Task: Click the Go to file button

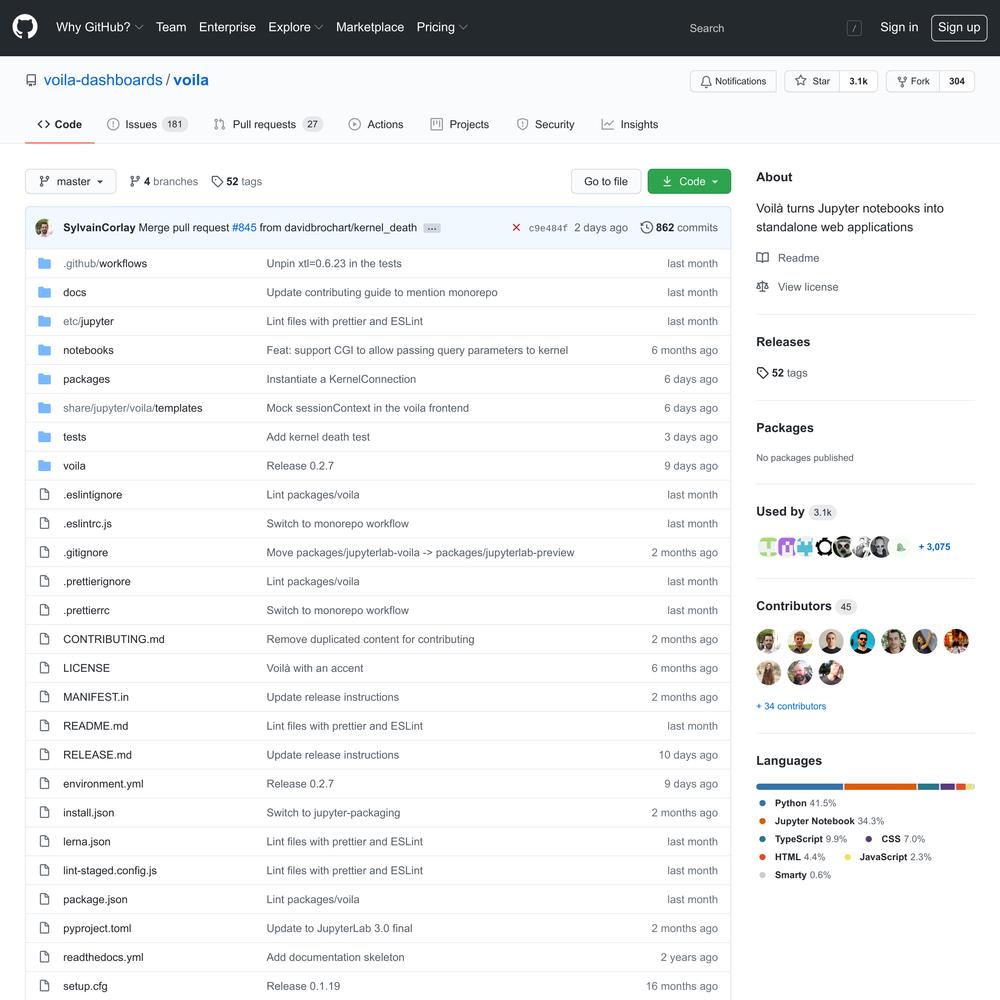Action: click(x=606, y=182)
